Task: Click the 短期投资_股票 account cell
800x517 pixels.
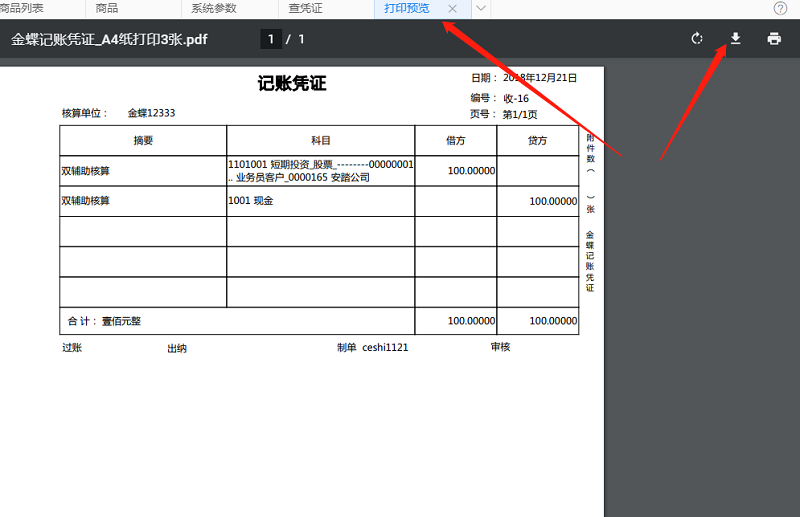Action: point(320,171)
